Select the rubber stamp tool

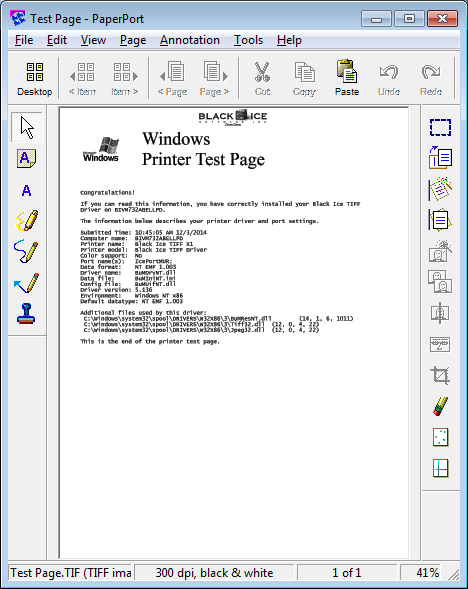point(26,314)
